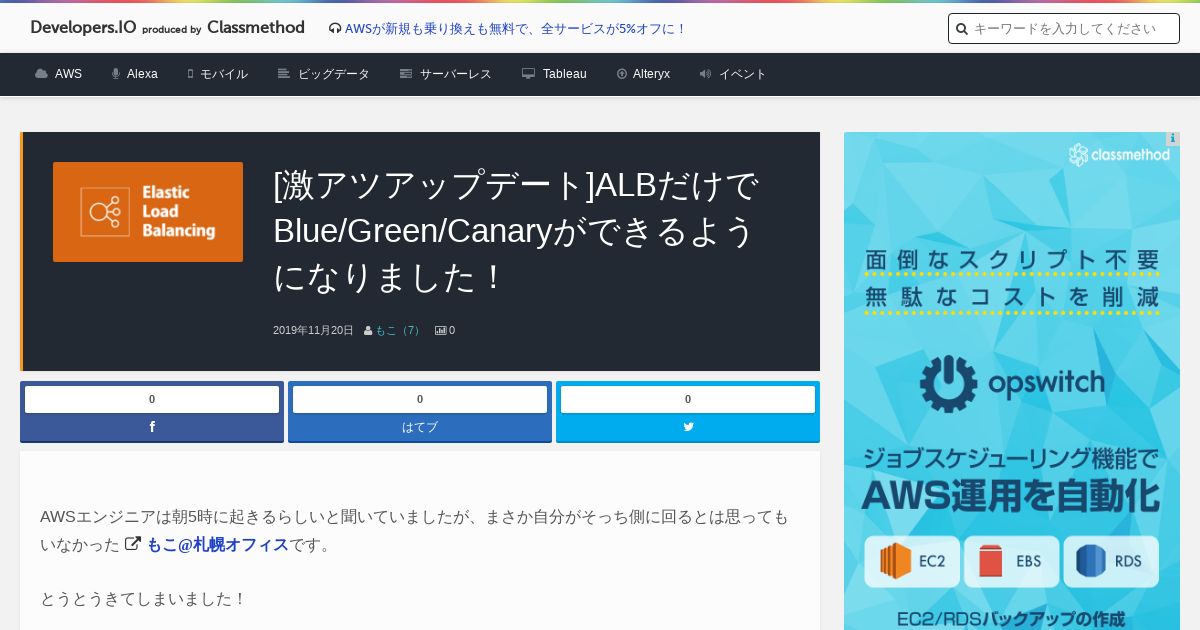Open the AWS menu item
The height and width of the screenshot is (630, 1200).
coord(68,74)
